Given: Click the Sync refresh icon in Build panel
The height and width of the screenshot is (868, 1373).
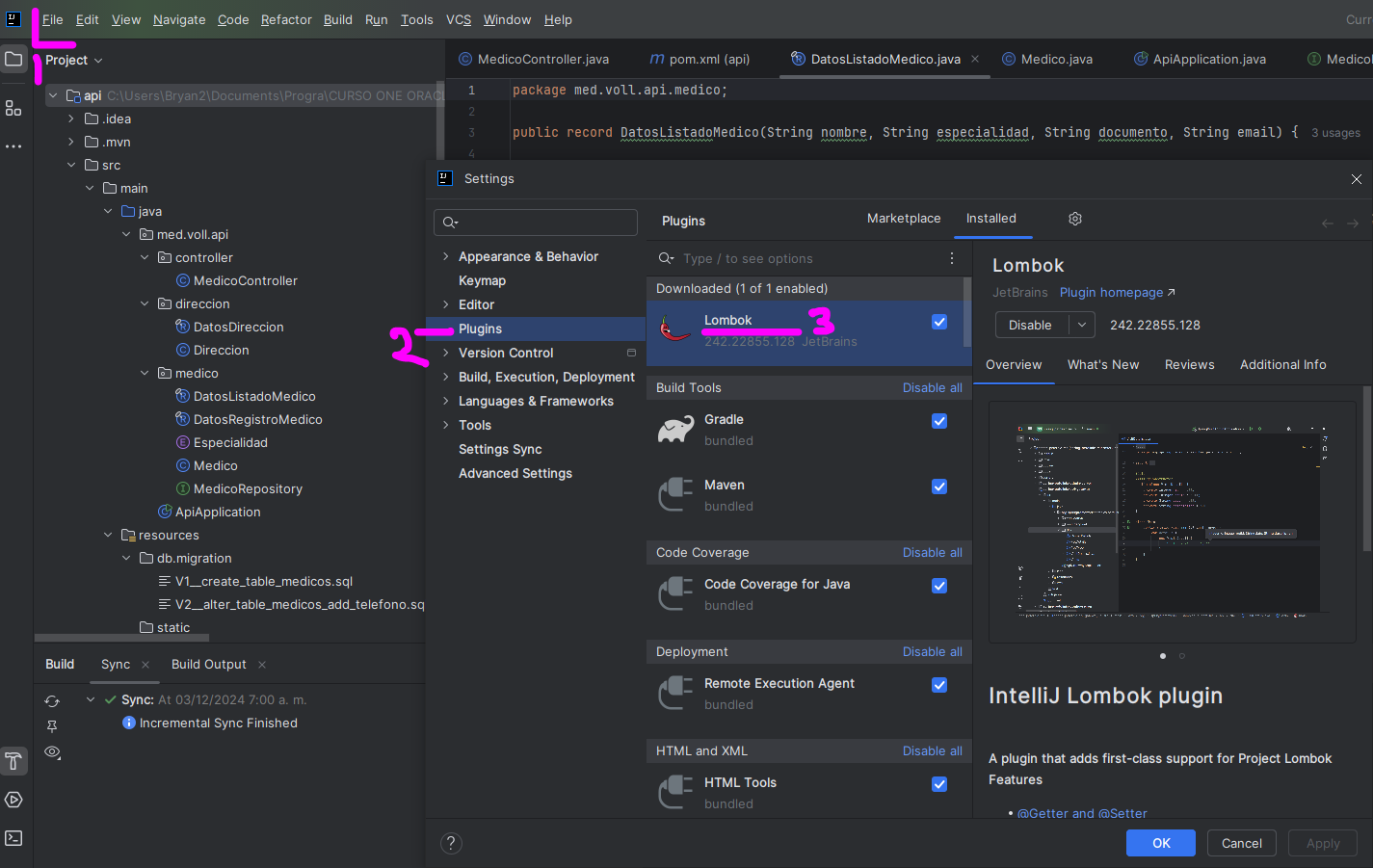Looking at the screenshot, I should (52, 700).
